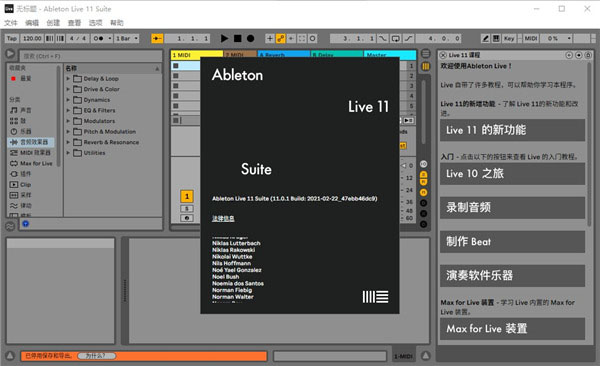The height and width of the screenshot is (366, 600).
Task: Expand the Modulators folder
Action: coord(68,121)
